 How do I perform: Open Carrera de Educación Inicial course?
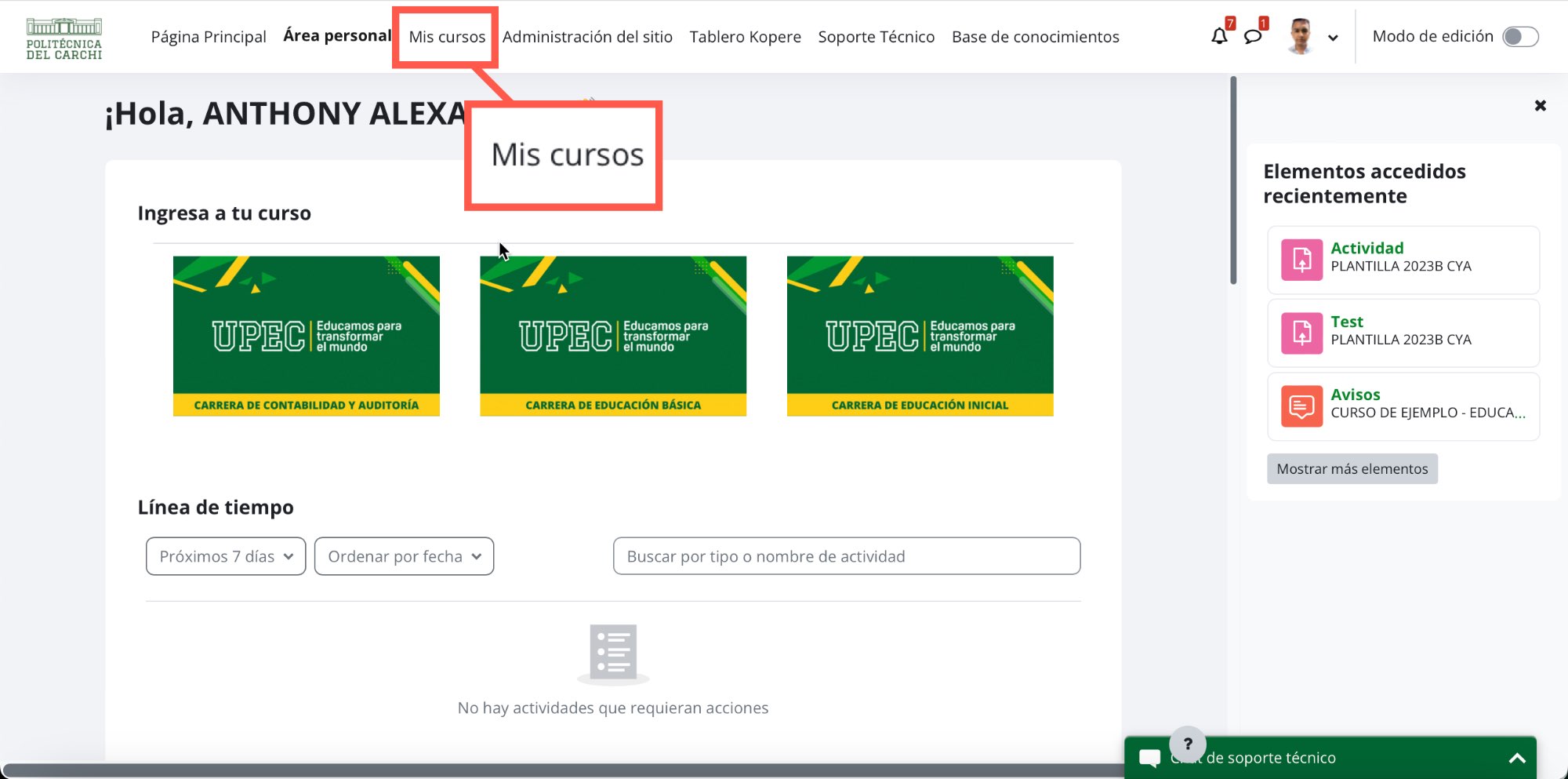coord(920,336)
